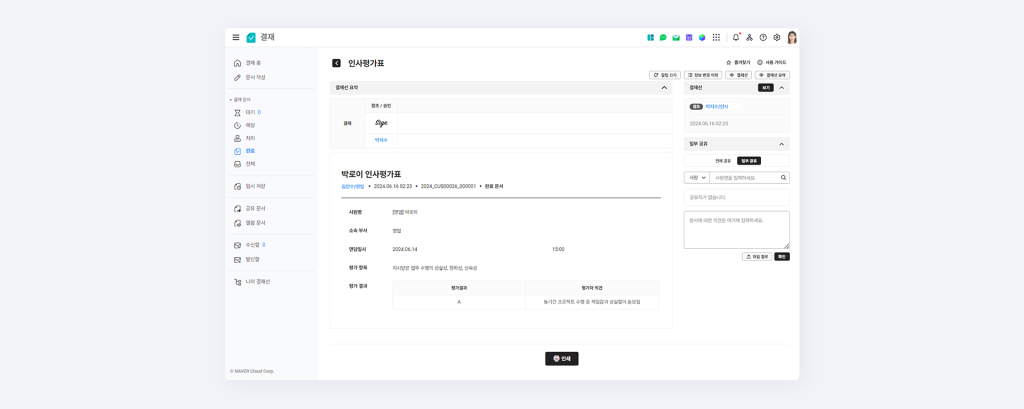Select the 일부 공유 toggle option

(749, 161)
